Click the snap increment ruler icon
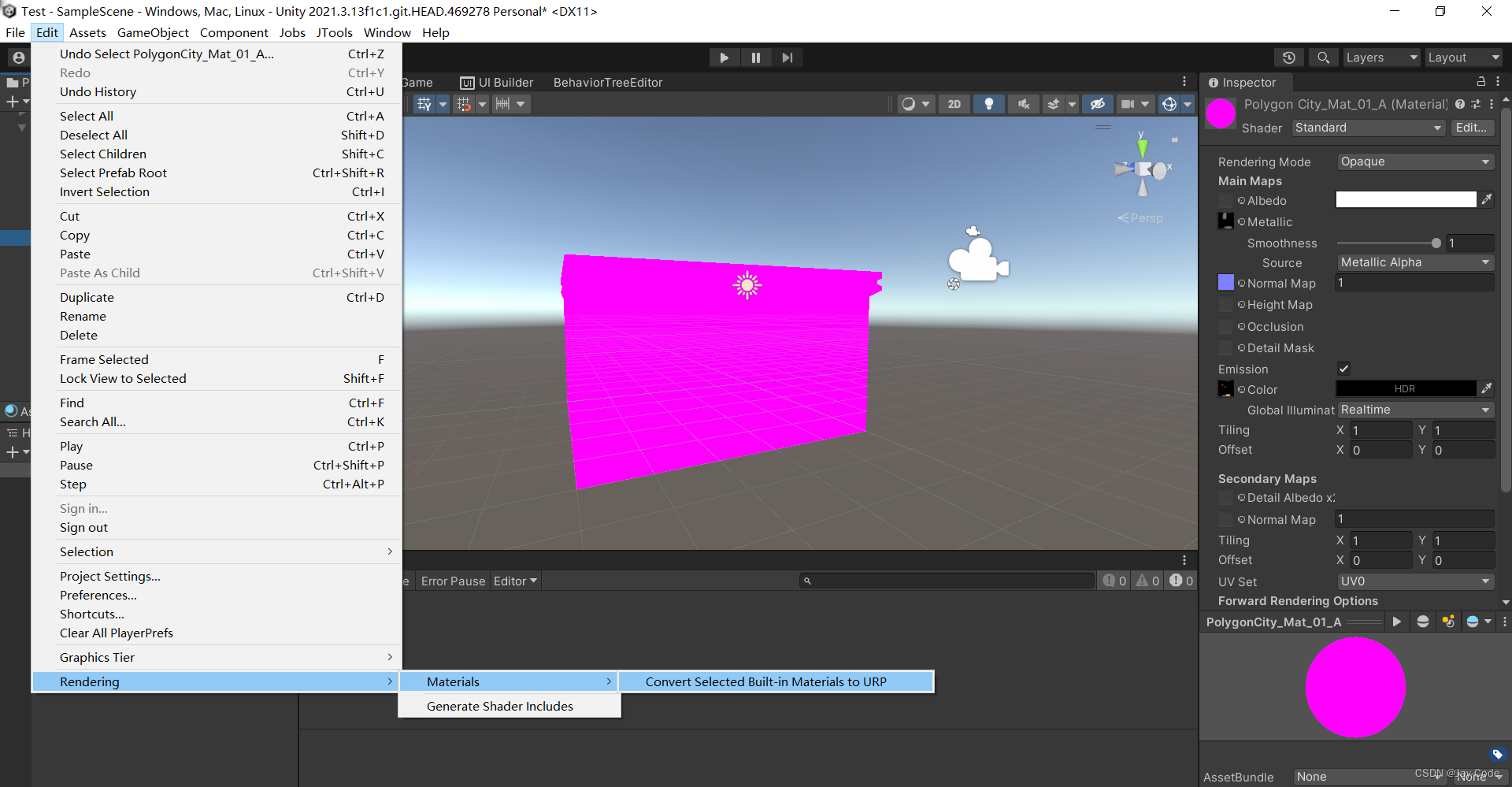 (x=502, y=104)
